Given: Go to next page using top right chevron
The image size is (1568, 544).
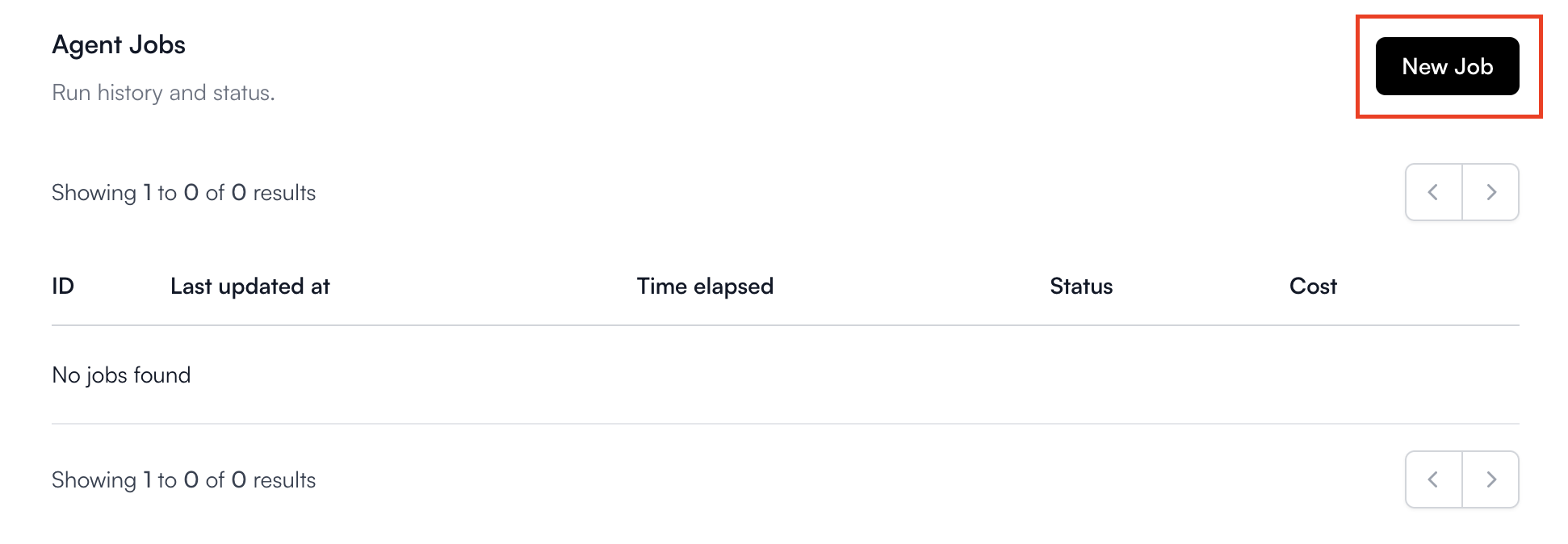Looking at the screenshot, I should pos(1491,192).
